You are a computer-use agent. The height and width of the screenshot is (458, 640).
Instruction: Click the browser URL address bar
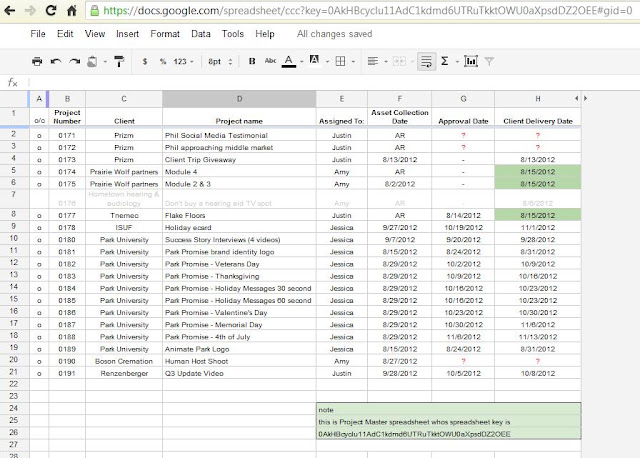(363, 11)
